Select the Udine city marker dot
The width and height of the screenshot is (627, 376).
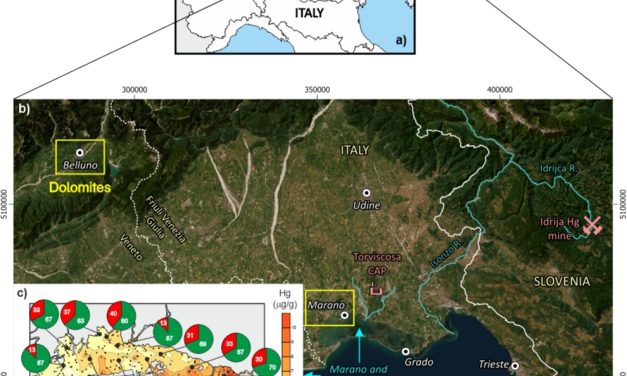click(x=366, y=193)
